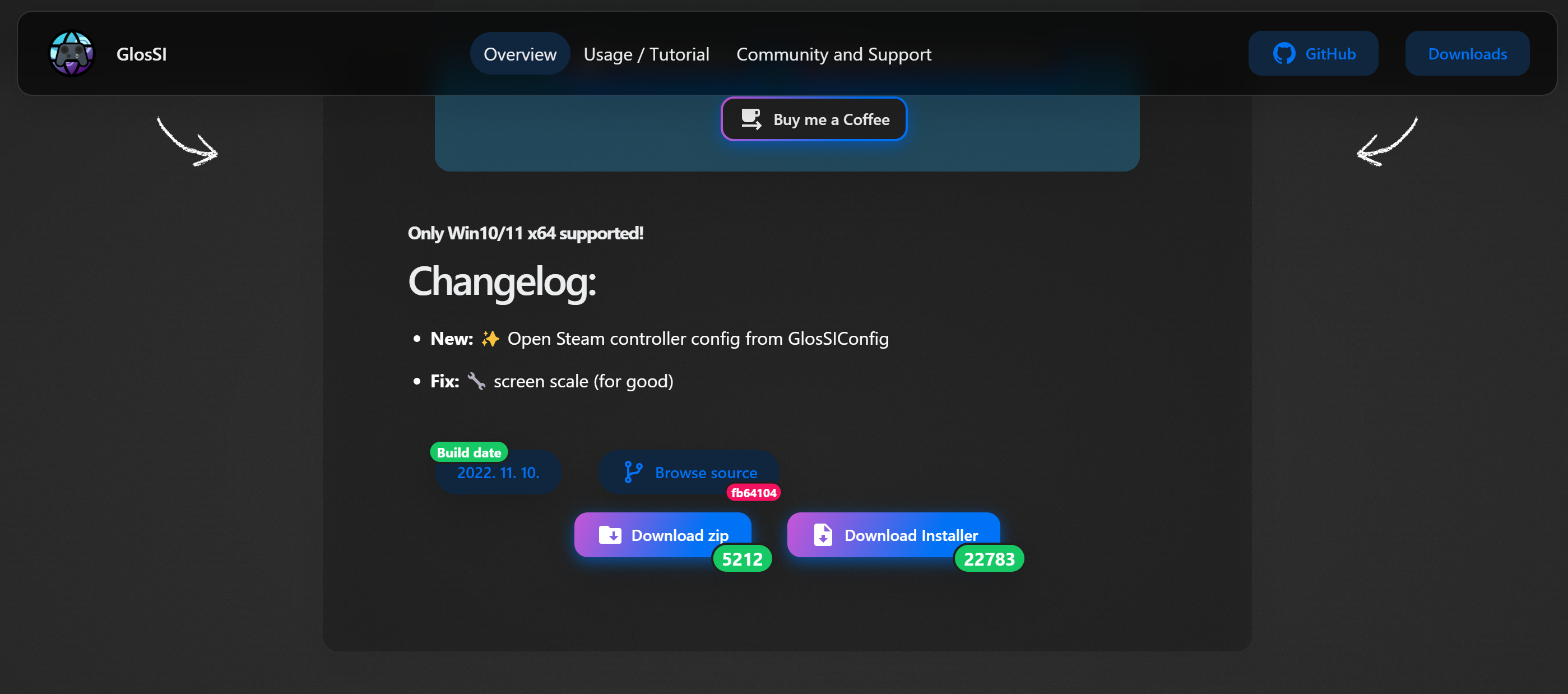Screen dimensions: 1568x694
Task: Click the coffee cup icon
Action: [750, 119]
